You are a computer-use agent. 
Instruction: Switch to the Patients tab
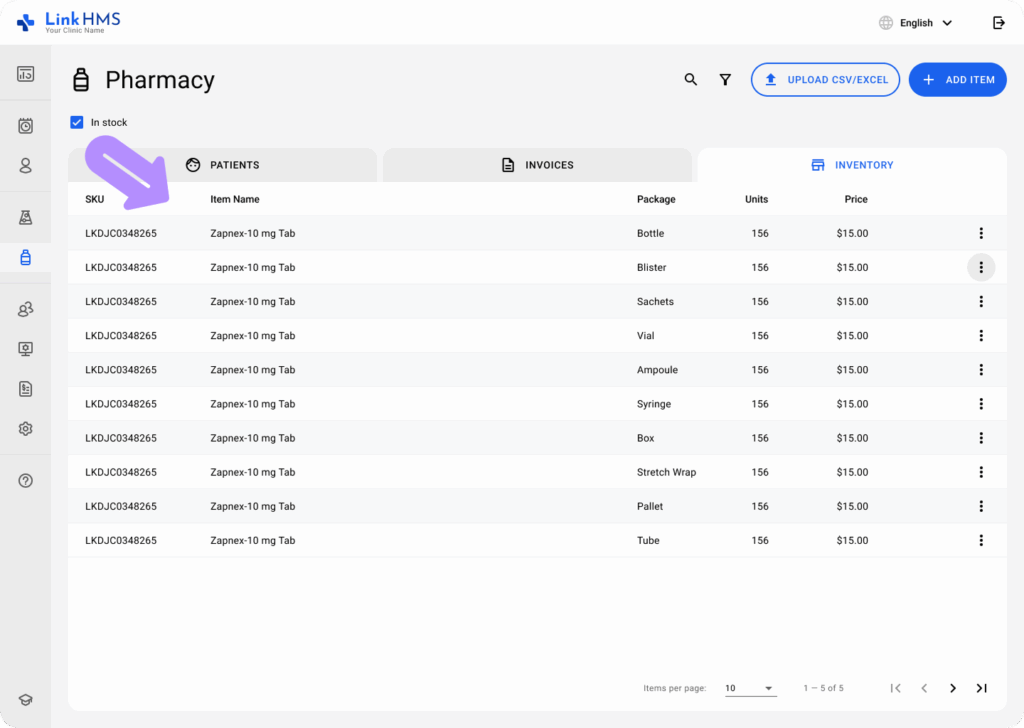pyautogui.click(x=223, y=165)
